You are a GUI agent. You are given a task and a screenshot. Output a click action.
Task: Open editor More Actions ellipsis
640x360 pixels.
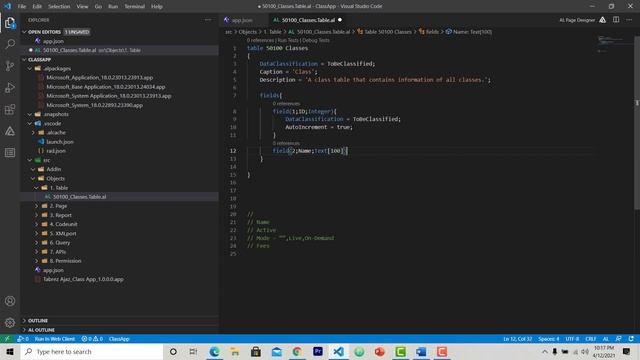pos(629,20)
